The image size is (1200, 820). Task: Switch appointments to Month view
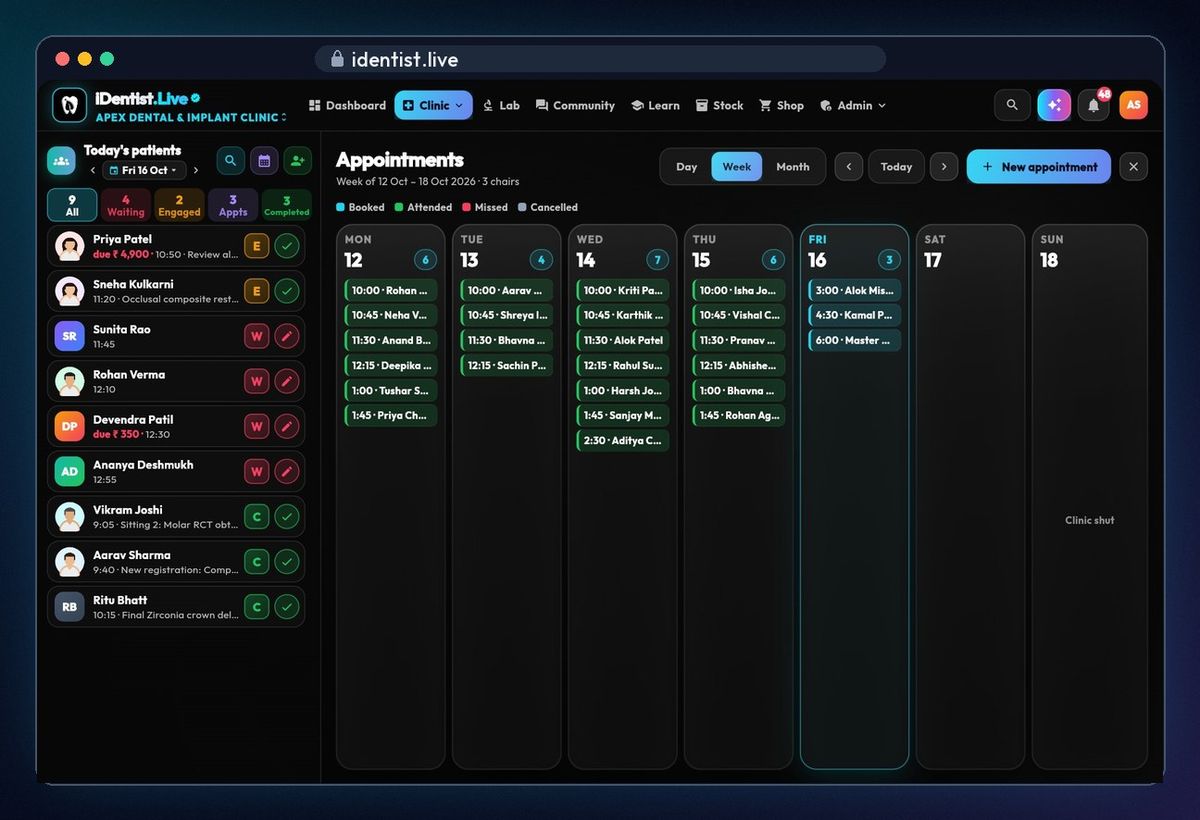pyautogui.click(x=793, y=167)
